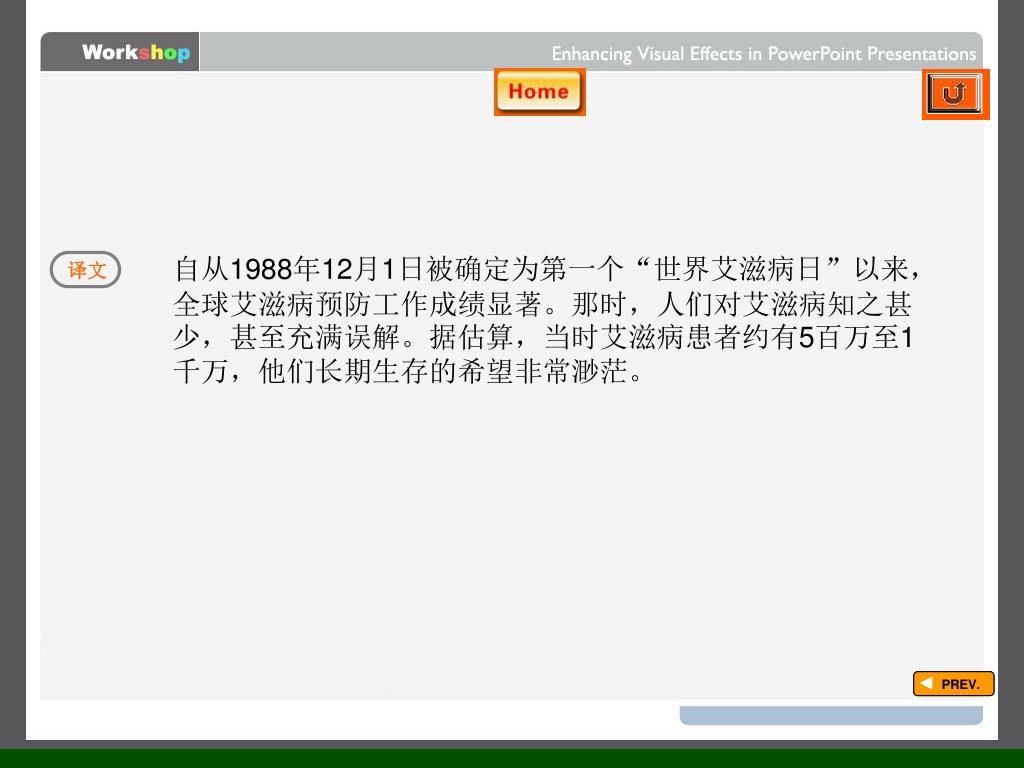Click the Workshop logo tab

[120, 52]
